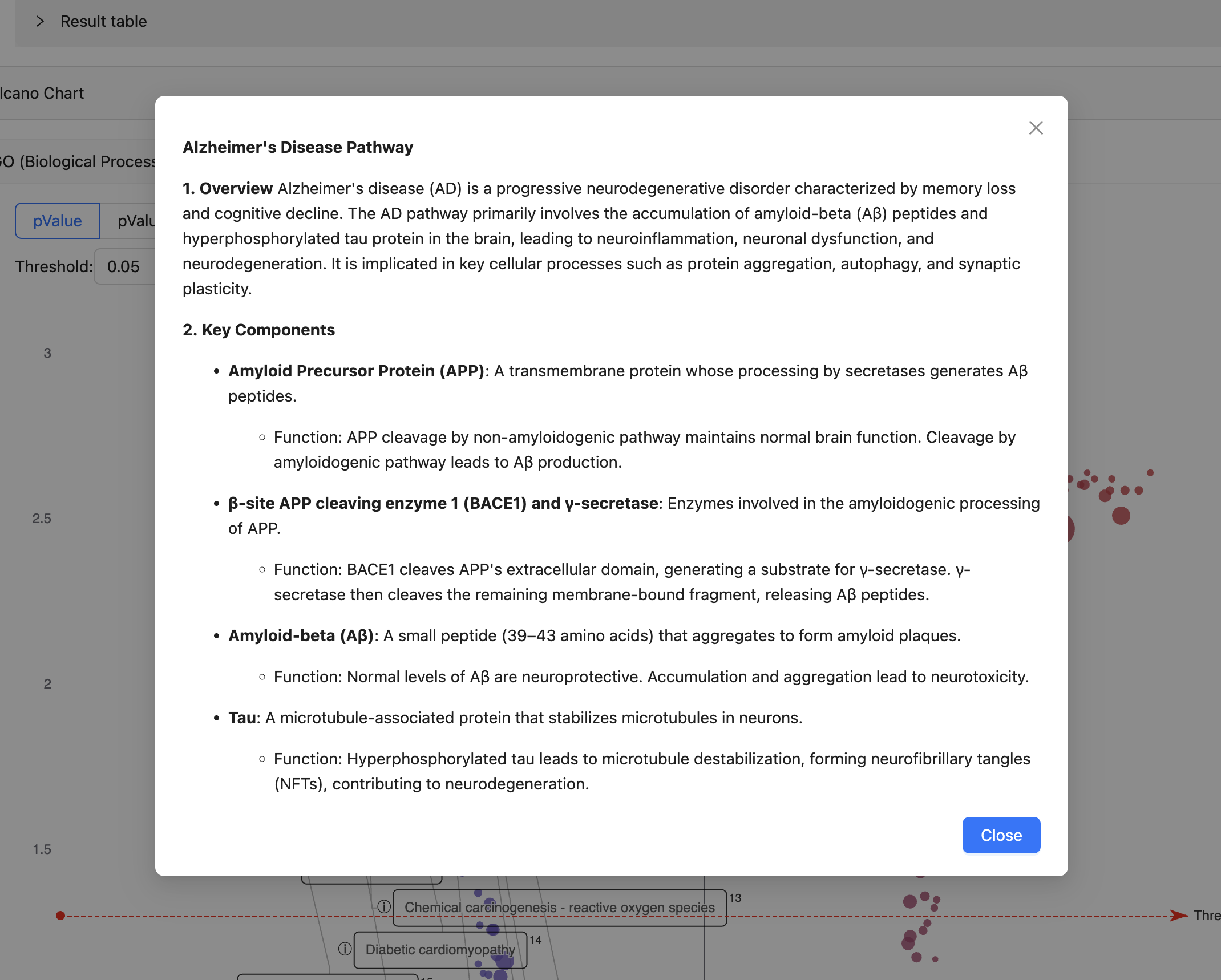Select the pValue toggle option
This screenshot has height=980, width=1221.
point(58,221)
